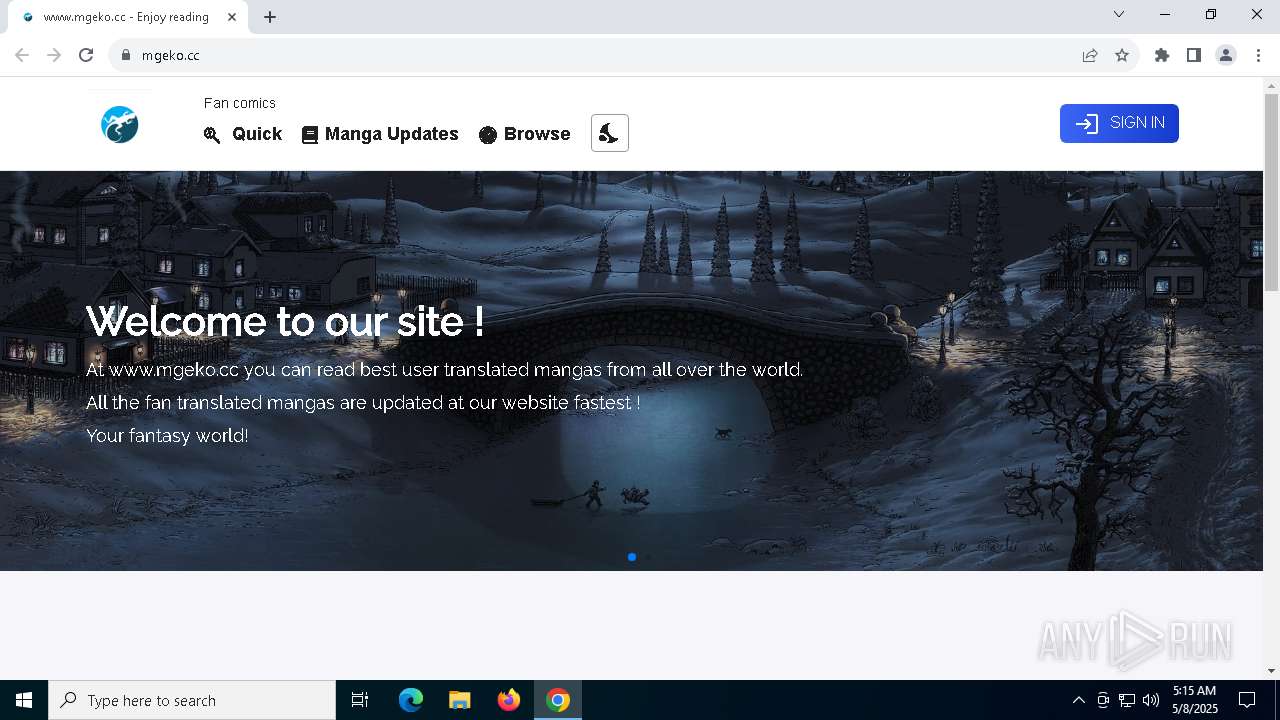Reload the current page
The image size is (1280, 720).
(x=86, y=55)
